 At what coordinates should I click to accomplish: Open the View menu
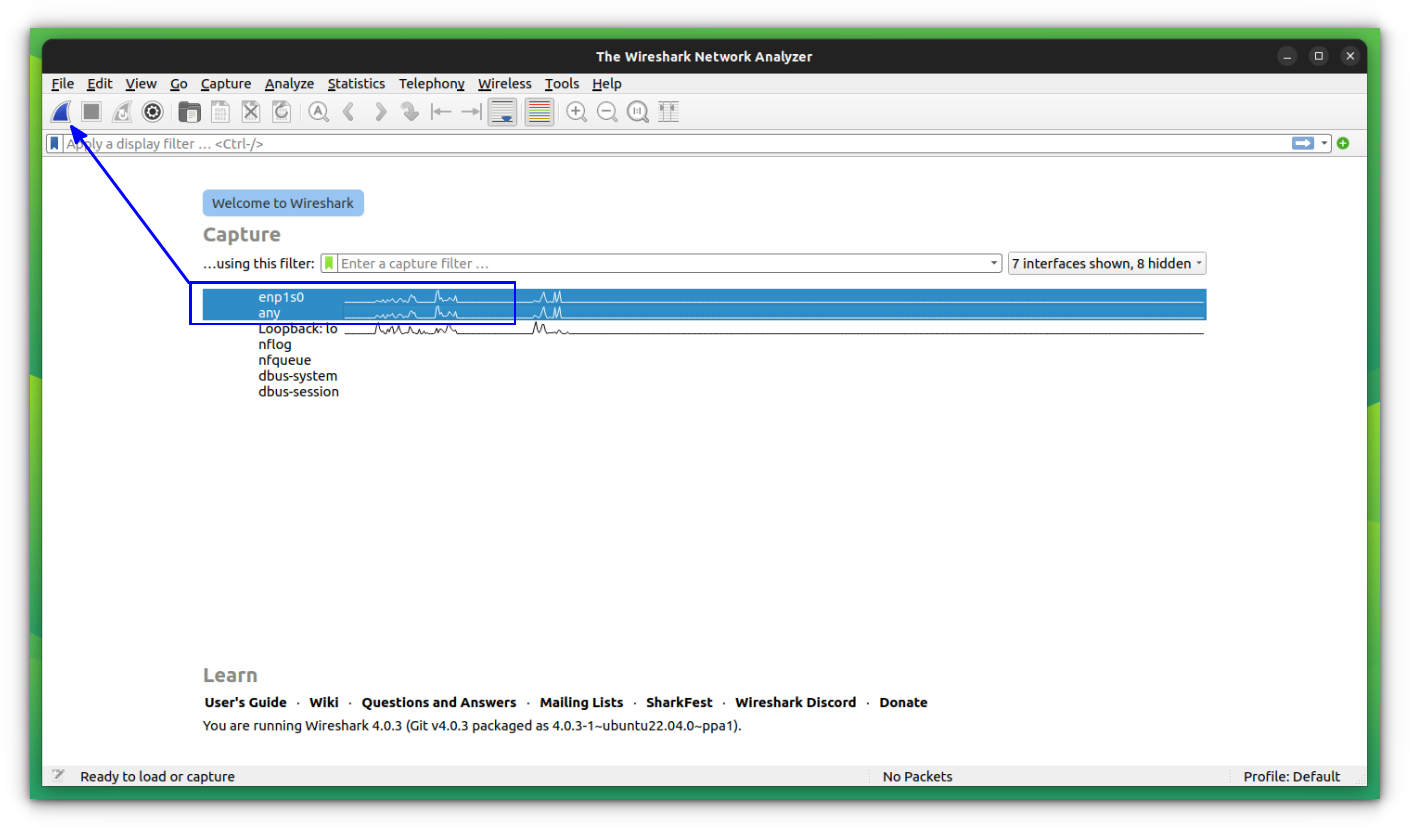pyautogui.click(x=141, y=84)
